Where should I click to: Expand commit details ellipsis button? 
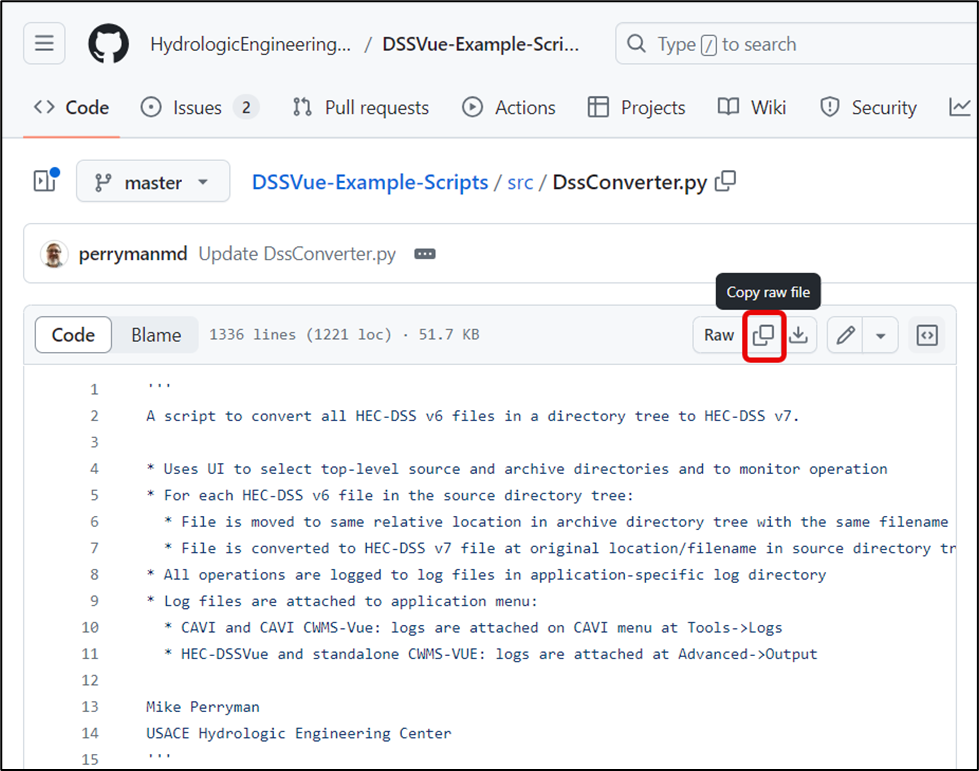[425, 254]
